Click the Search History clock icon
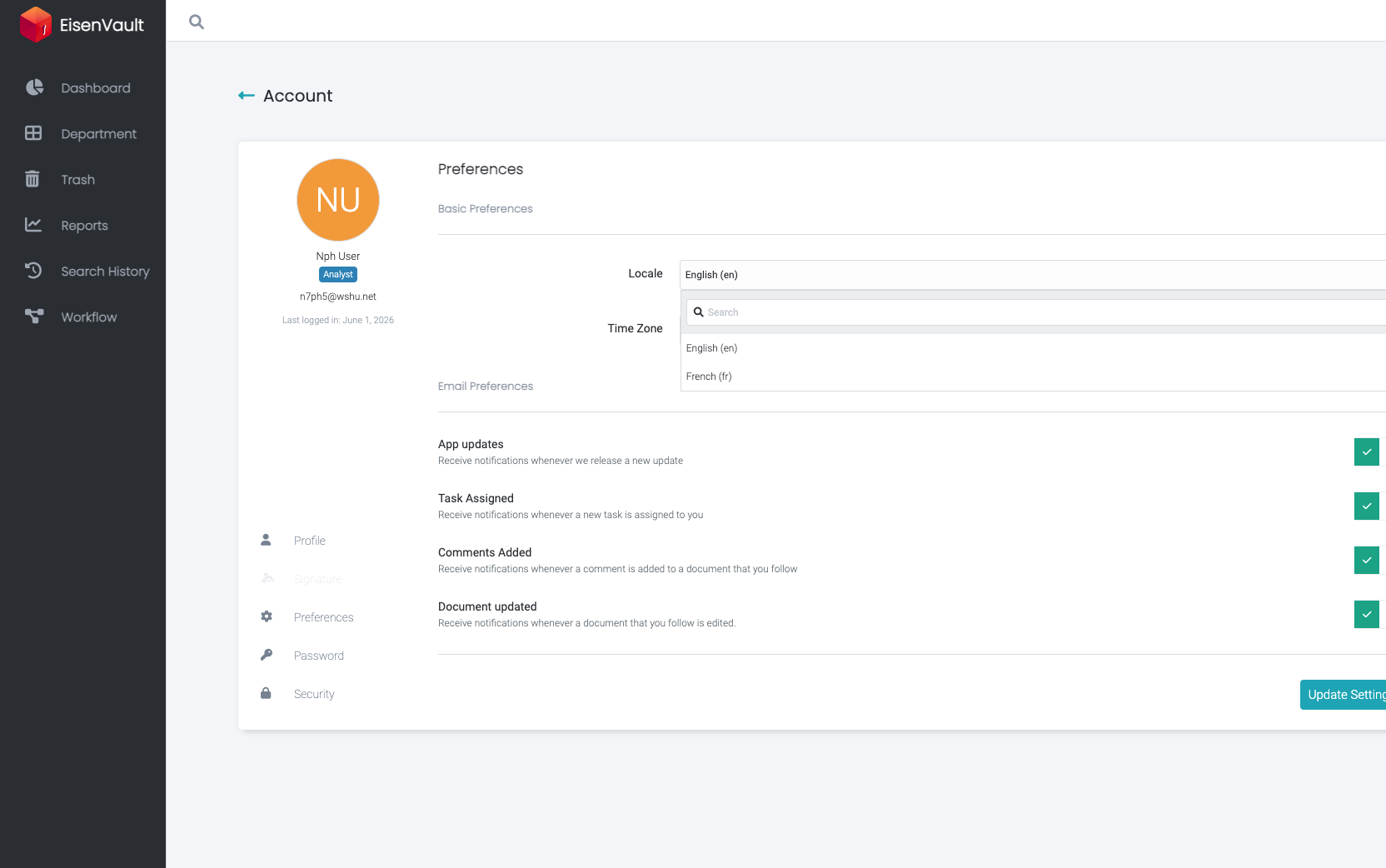 coord(33,271)
